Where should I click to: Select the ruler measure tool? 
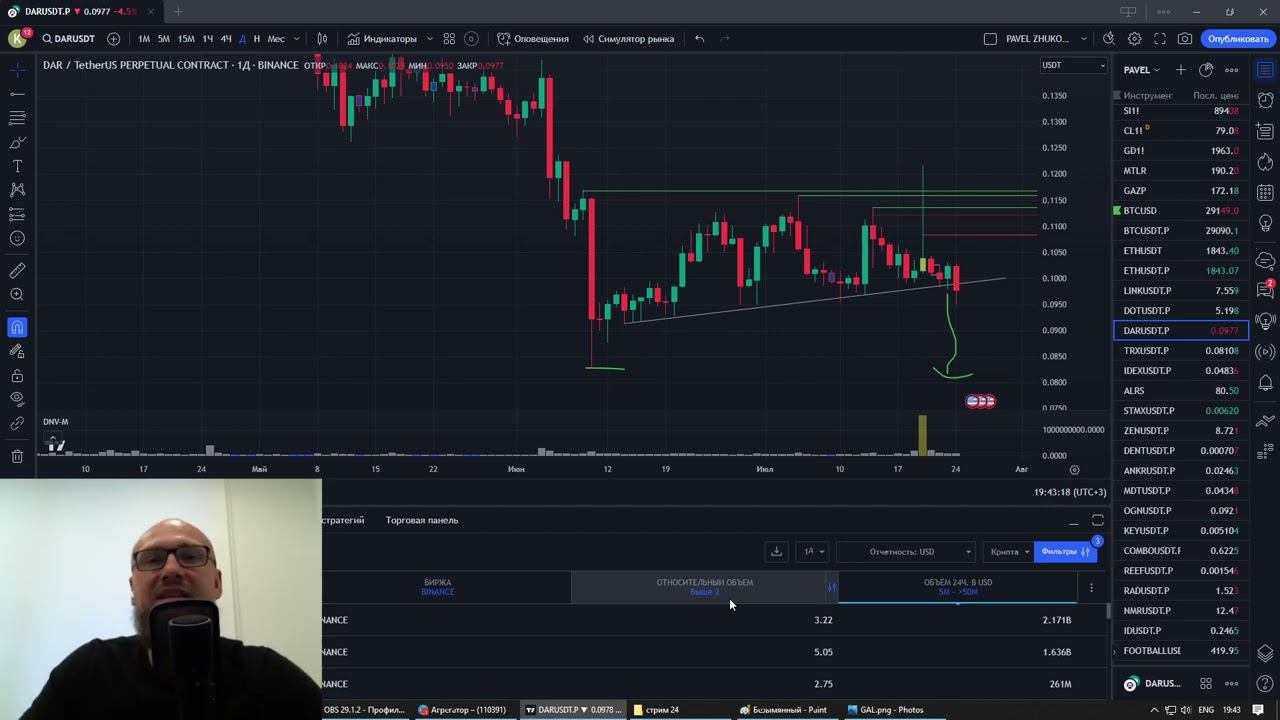(x=17, y=271)
